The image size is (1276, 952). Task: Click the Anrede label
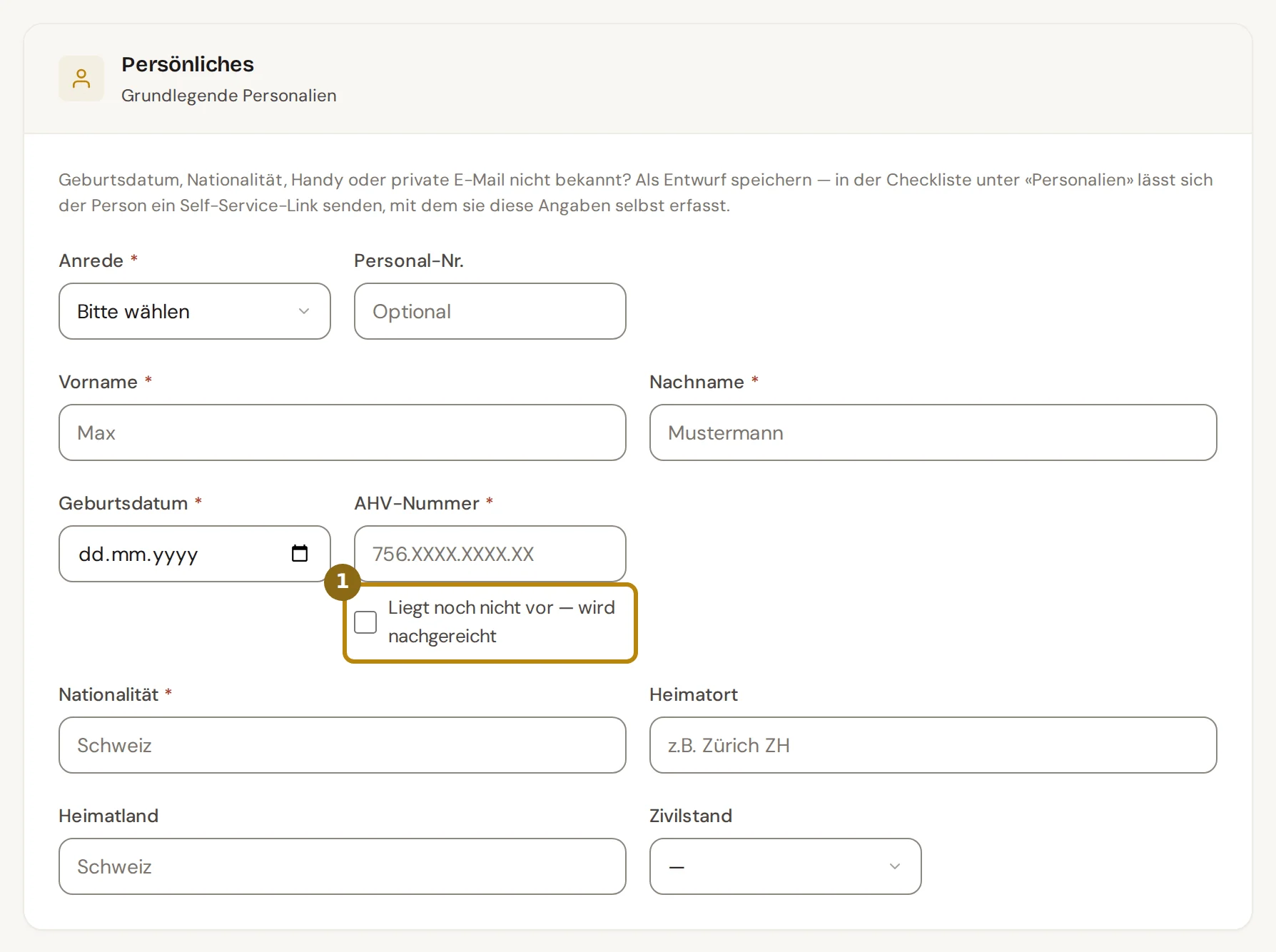click(x=91, y=260)
